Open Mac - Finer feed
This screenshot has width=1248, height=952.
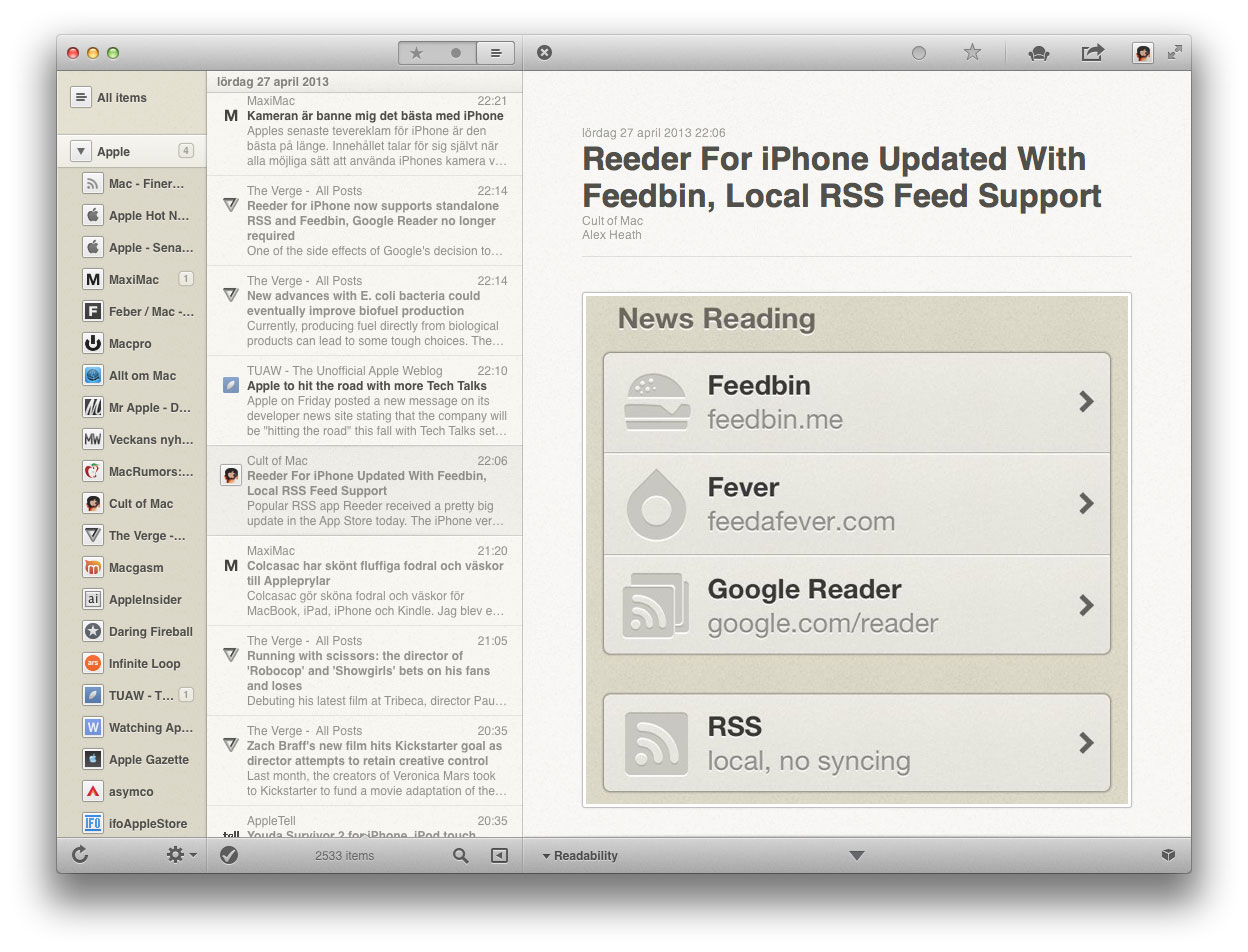pyautogui.click(x=132, y=184)
